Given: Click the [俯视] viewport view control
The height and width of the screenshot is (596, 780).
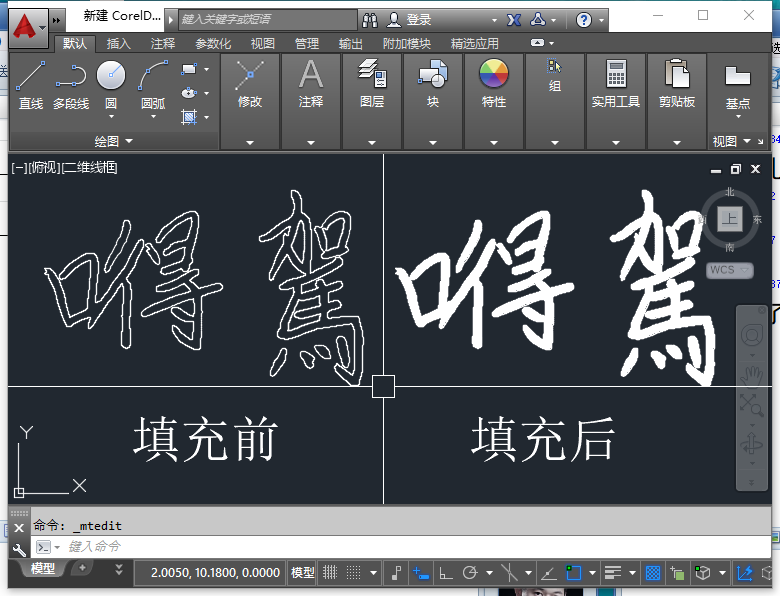Looking at the screenshot, I should point(45,168).
